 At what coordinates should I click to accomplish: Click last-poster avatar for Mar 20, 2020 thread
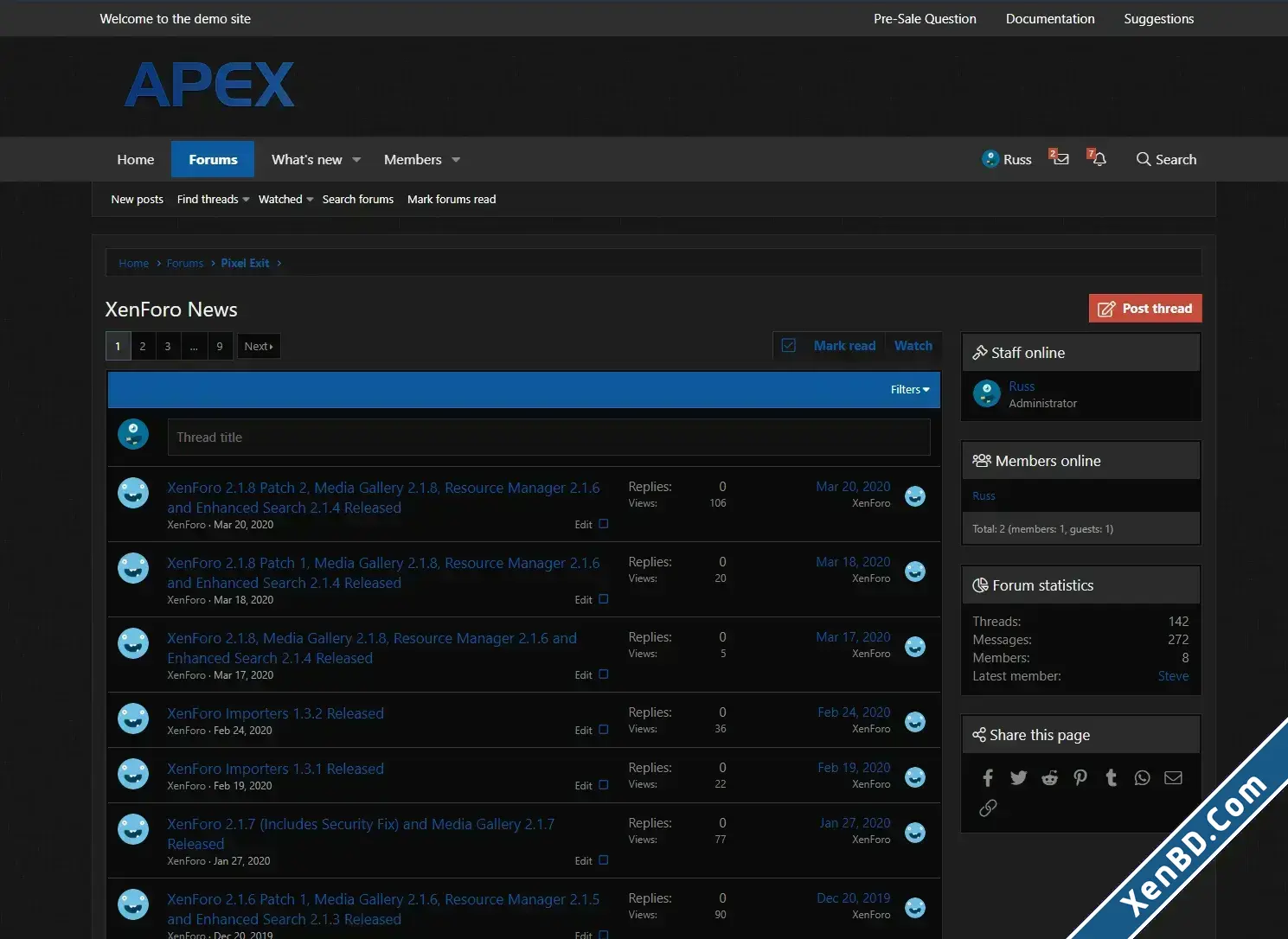tap(915, 496)
